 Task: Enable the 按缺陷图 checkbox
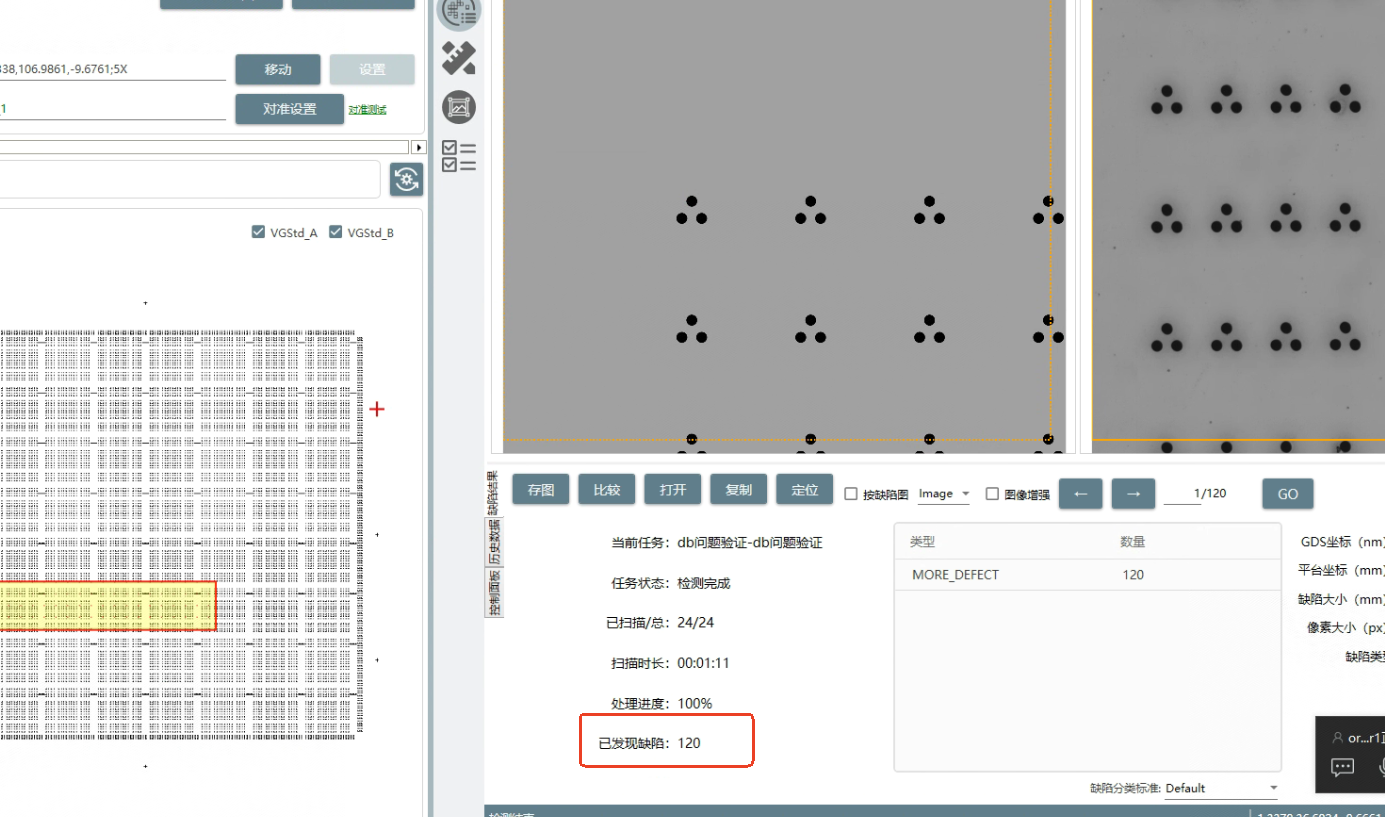tap(851, 494)
